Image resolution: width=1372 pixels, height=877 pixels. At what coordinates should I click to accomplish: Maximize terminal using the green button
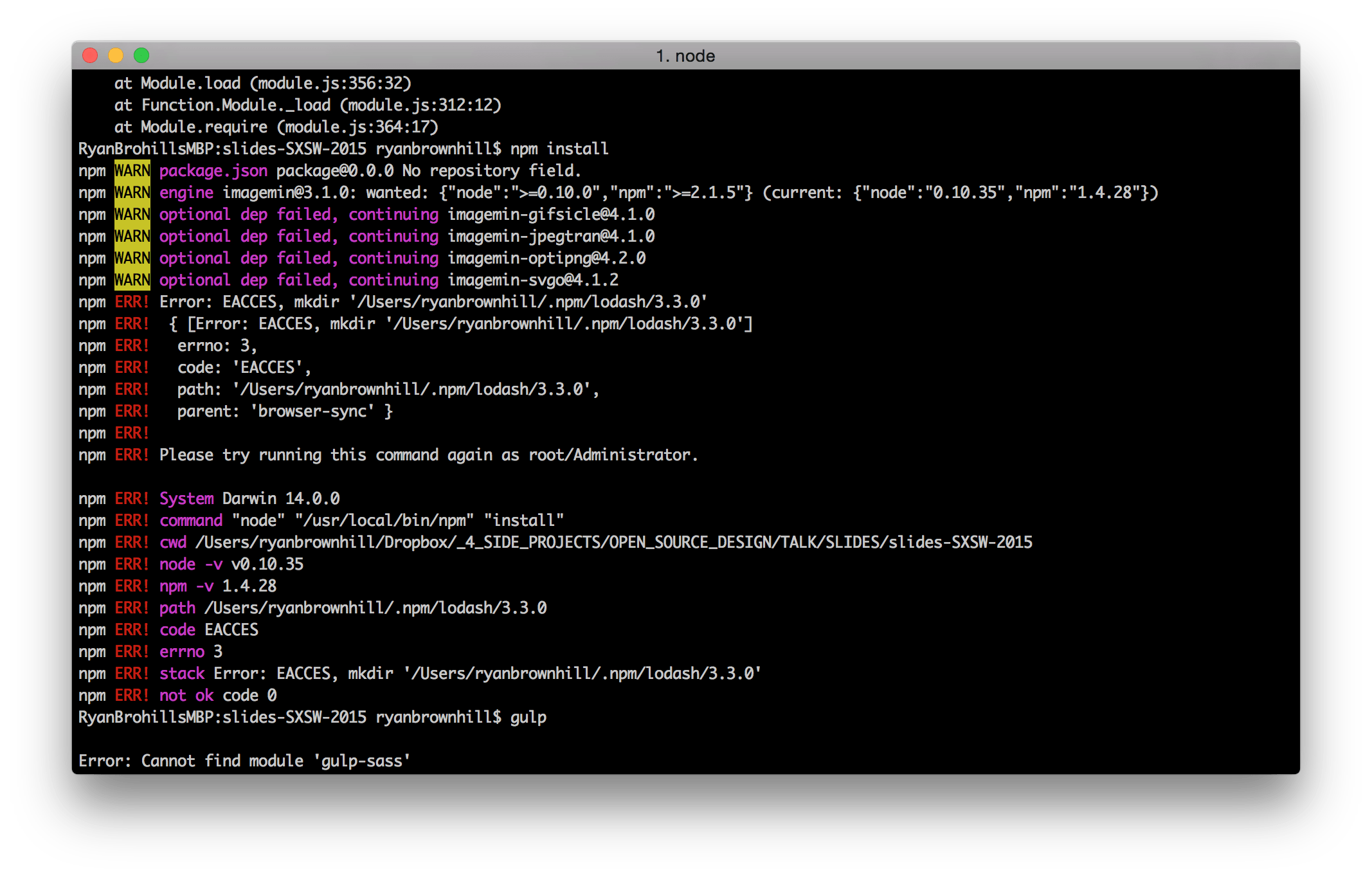click(x=141, y=56)
